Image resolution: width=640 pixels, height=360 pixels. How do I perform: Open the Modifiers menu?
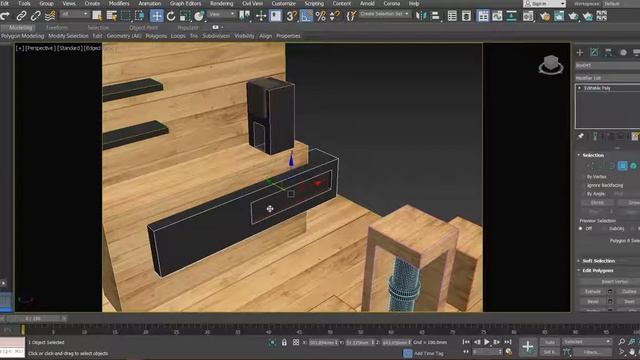tap(119, 3)
